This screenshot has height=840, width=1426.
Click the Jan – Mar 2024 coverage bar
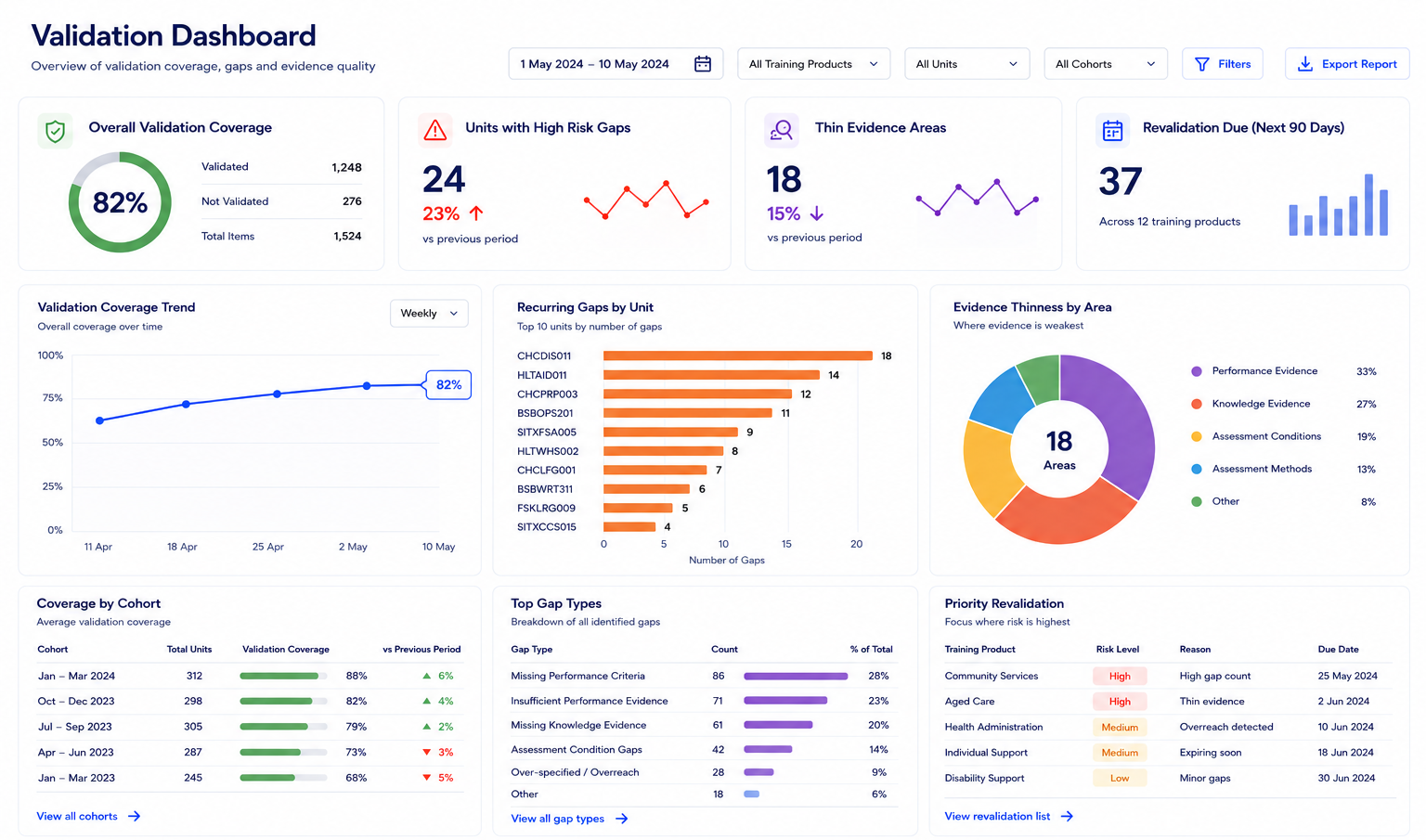[284, 676]
